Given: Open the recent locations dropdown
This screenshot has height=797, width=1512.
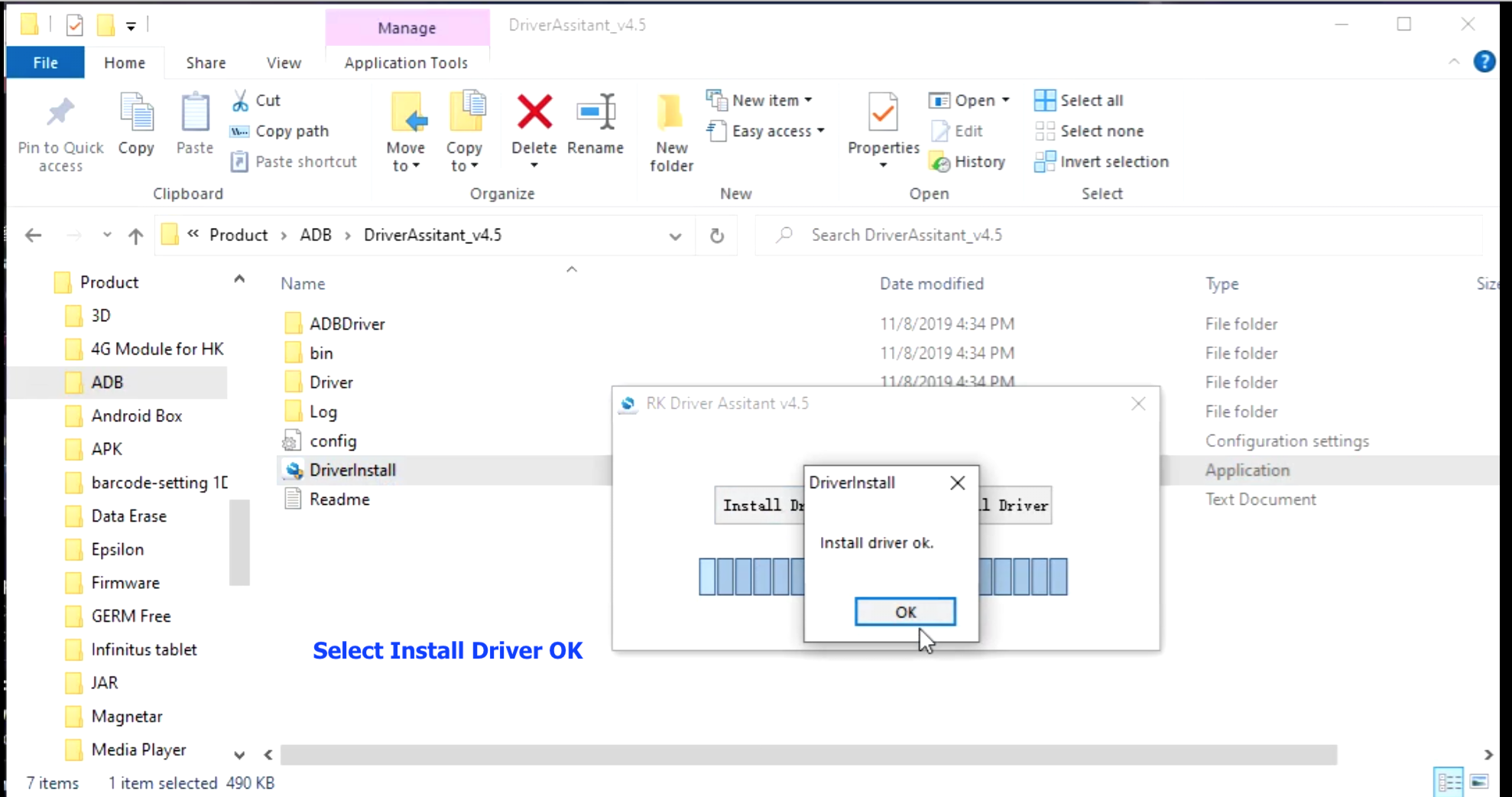Looking at the screenshot, I should (x=106, y=236).
